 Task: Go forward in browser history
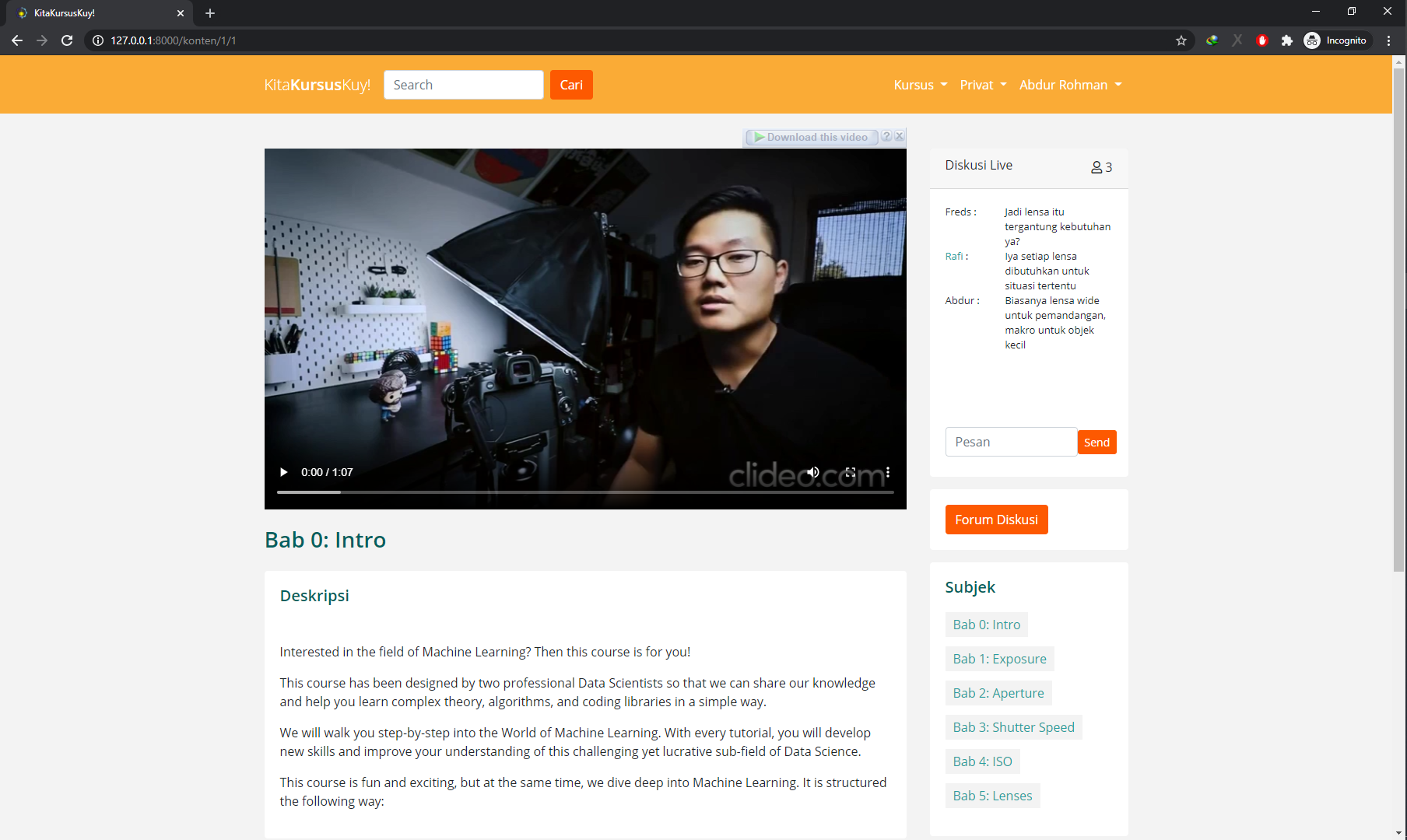(x=42, y=40)
